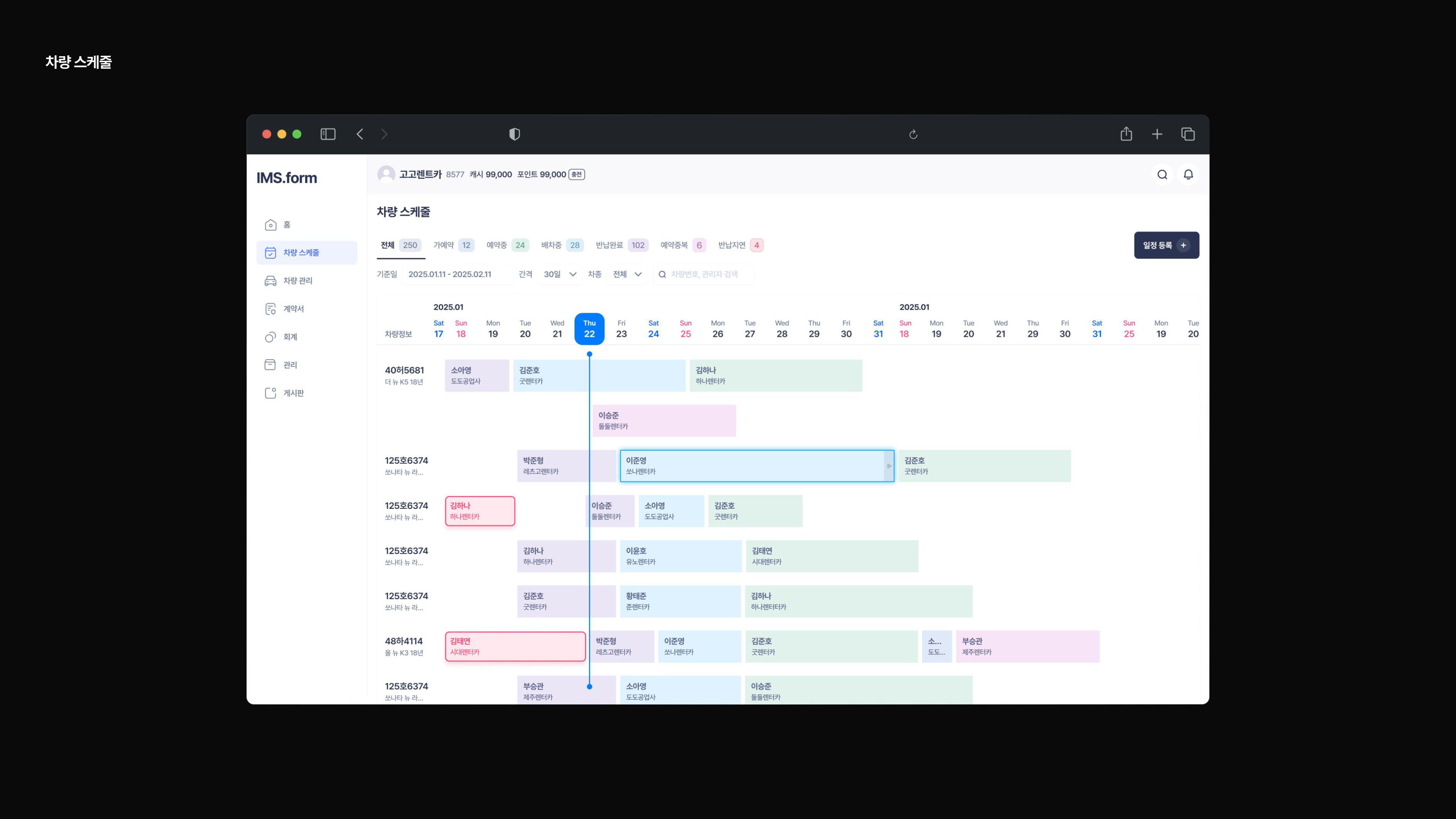This screenshot has width=1456, height=819.
Task: Open the contracts document icon
Action: [x=270, y=309]
